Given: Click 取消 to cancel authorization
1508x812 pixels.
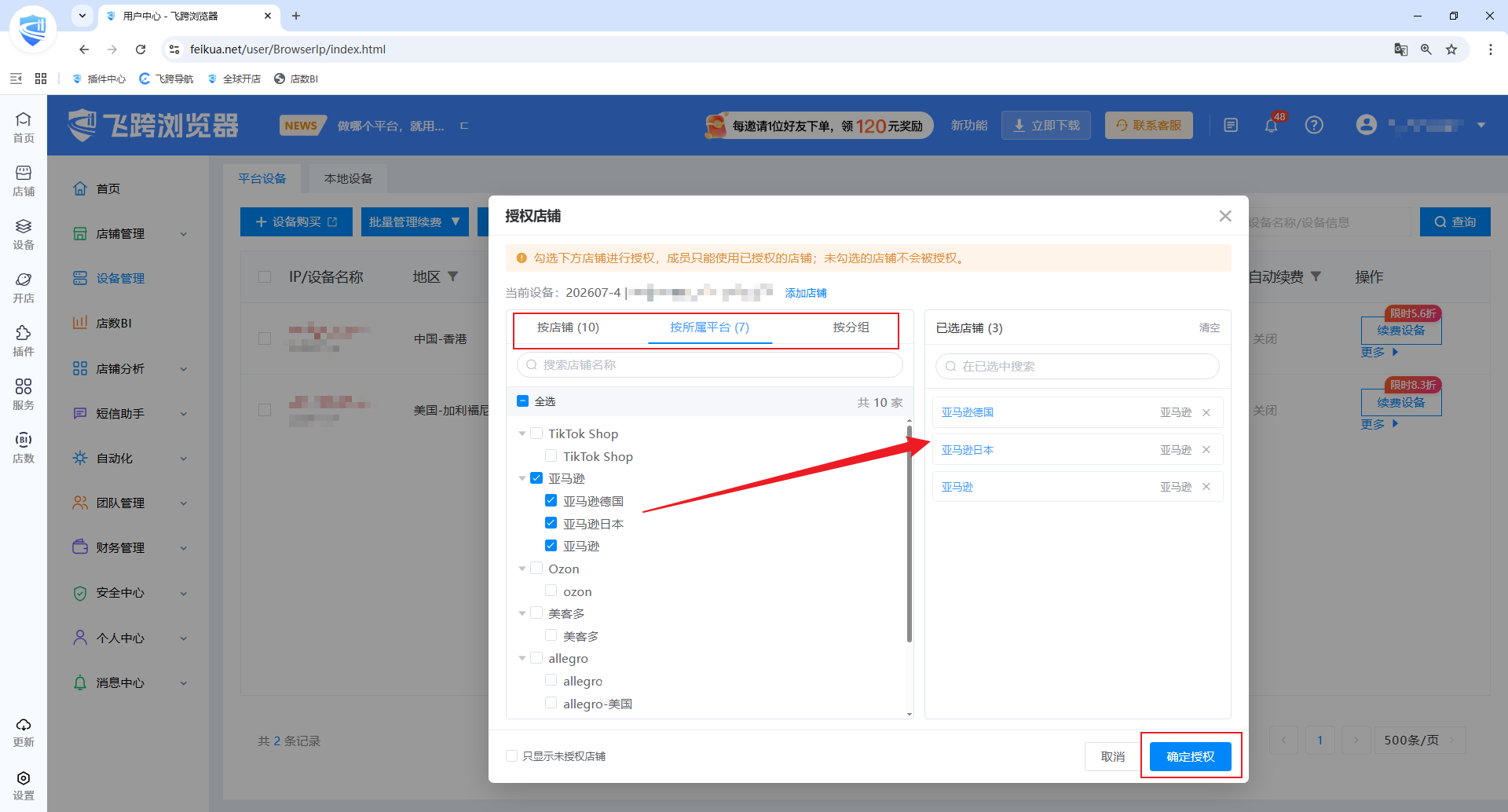Looking at the screenshot, I should point(1113,756).
